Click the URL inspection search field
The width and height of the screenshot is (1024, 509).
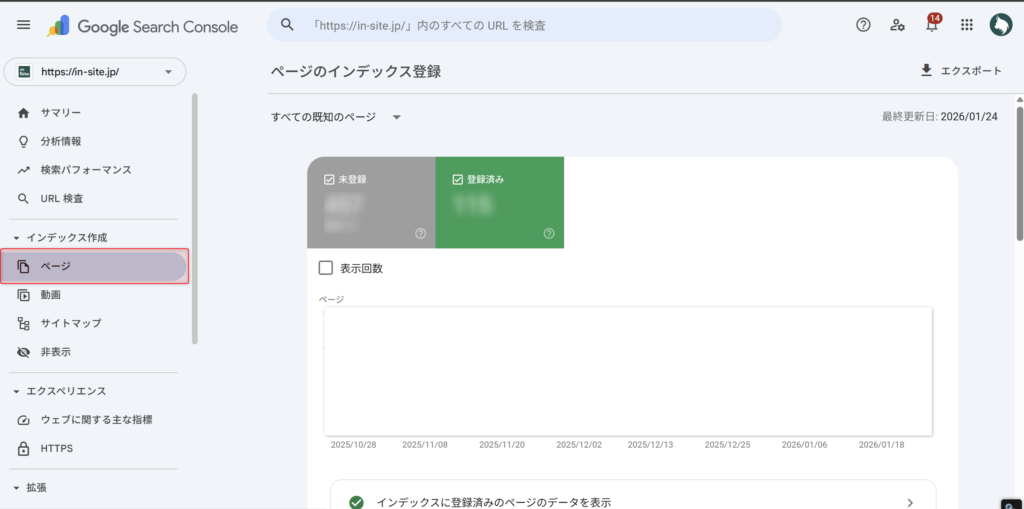[x=524, y=25]
